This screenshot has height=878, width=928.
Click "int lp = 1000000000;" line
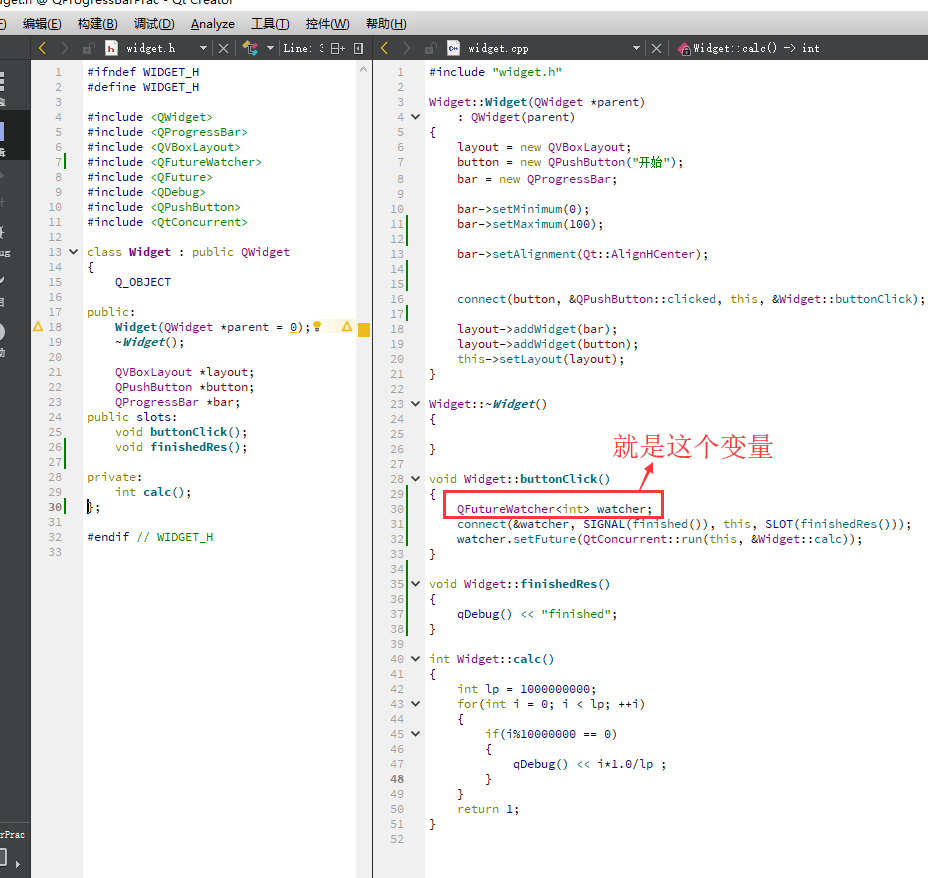click(x=527, y=689)
